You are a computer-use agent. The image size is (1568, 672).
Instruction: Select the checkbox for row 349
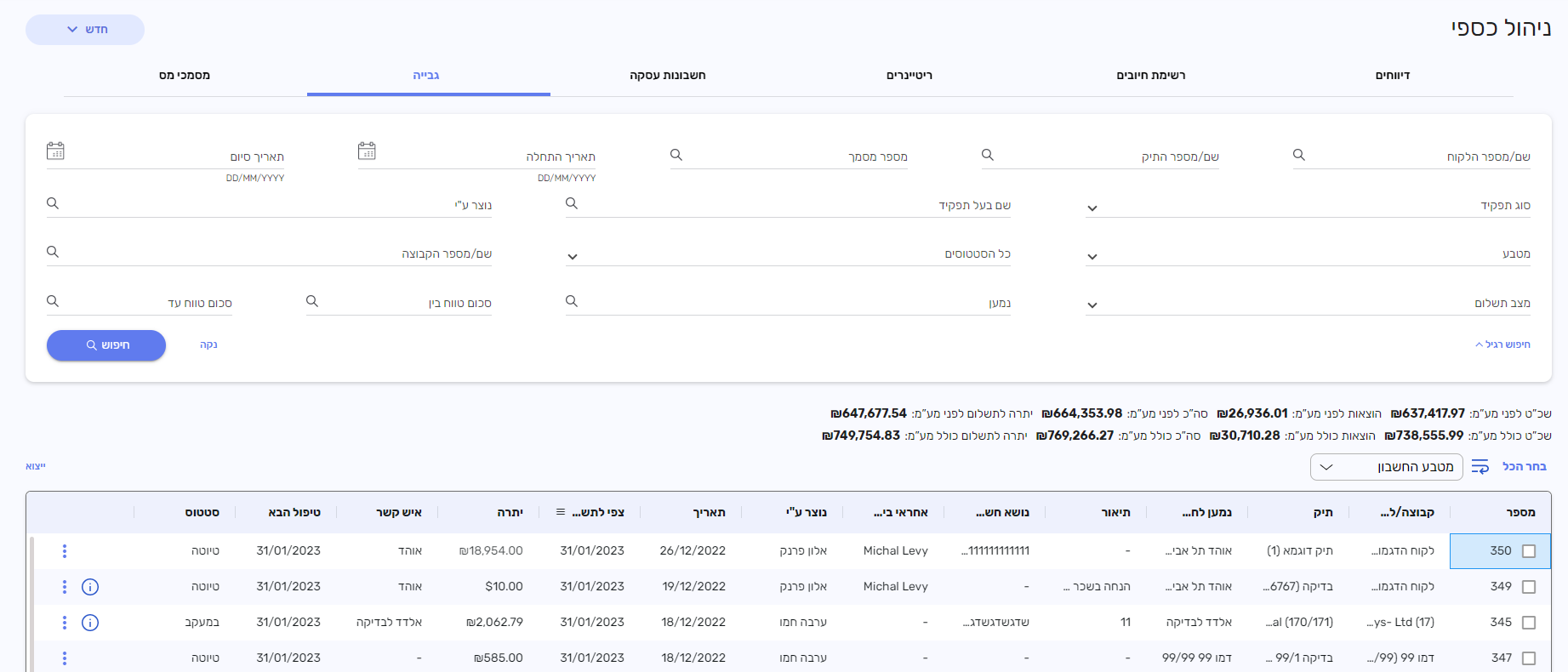1528,587
